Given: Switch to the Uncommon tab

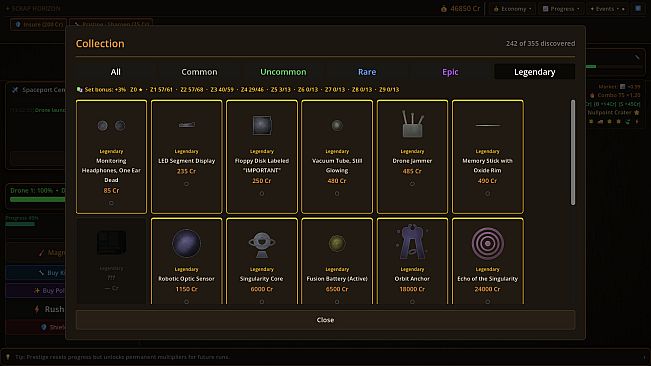Looking at the screenshot, I should 283,72.
